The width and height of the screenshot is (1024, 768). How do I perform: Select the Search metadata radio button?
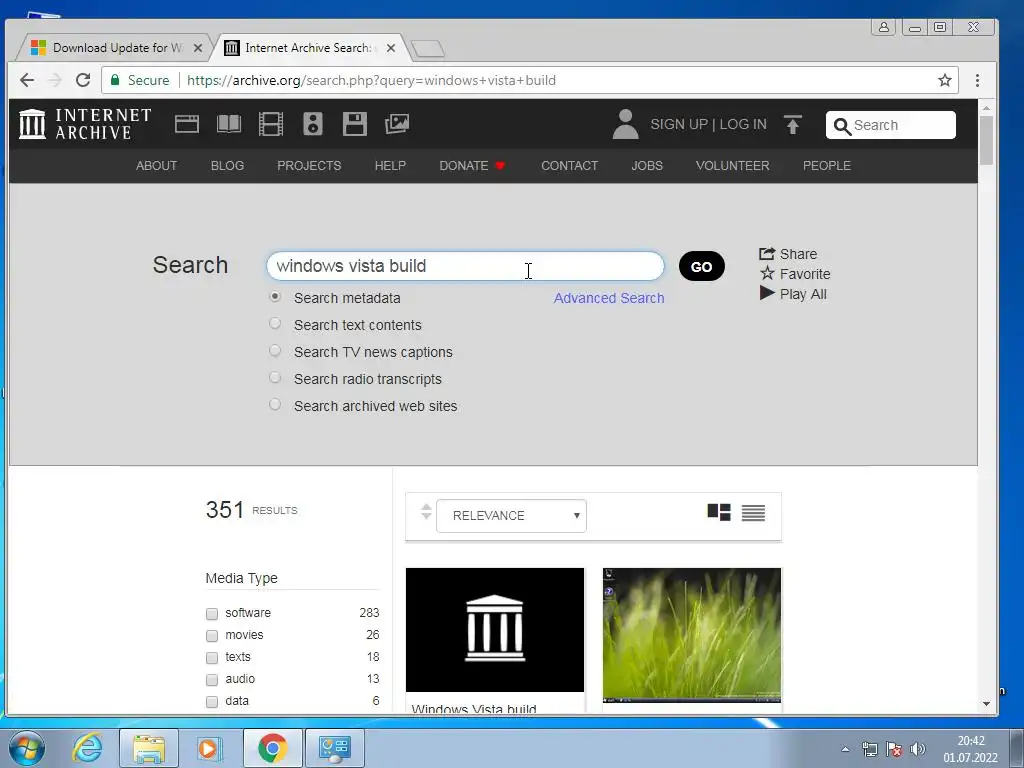(x=275, y=296)
